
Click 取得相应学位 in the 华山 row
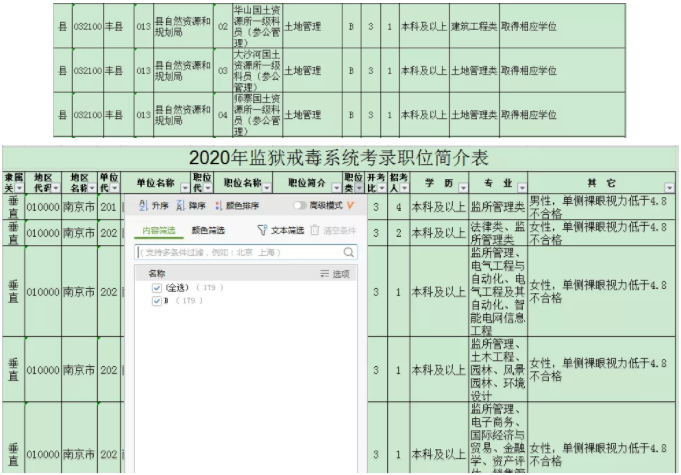[x=562, y=26]
